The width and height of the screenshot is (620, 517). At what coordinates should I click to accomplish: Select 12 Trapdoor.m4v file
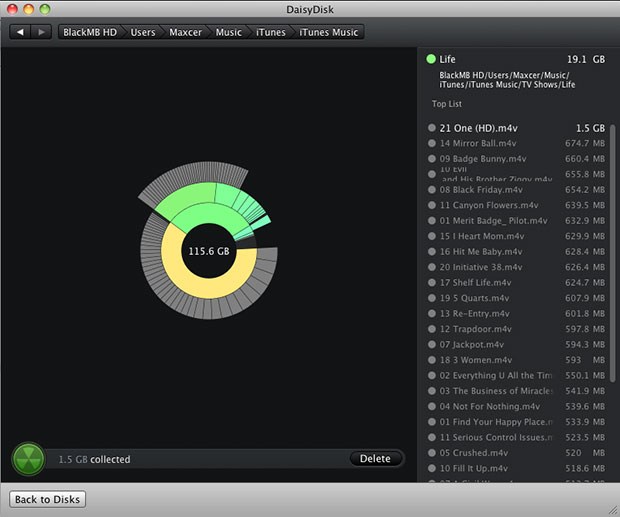[x=516, y=329]
